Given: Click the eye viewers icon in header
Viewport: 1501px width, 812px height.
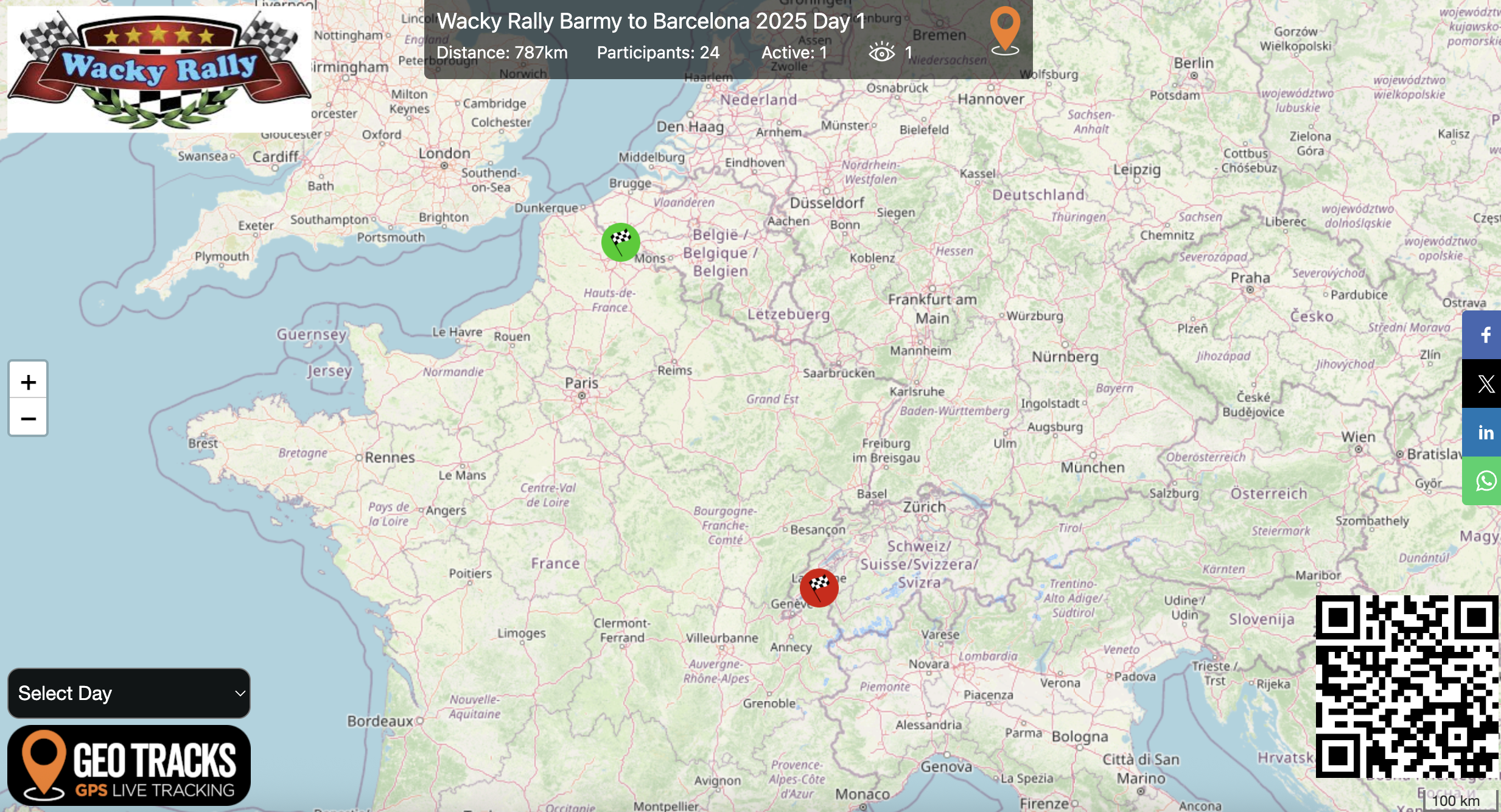Looking at the screenshot, I should (x=881, y=53).
